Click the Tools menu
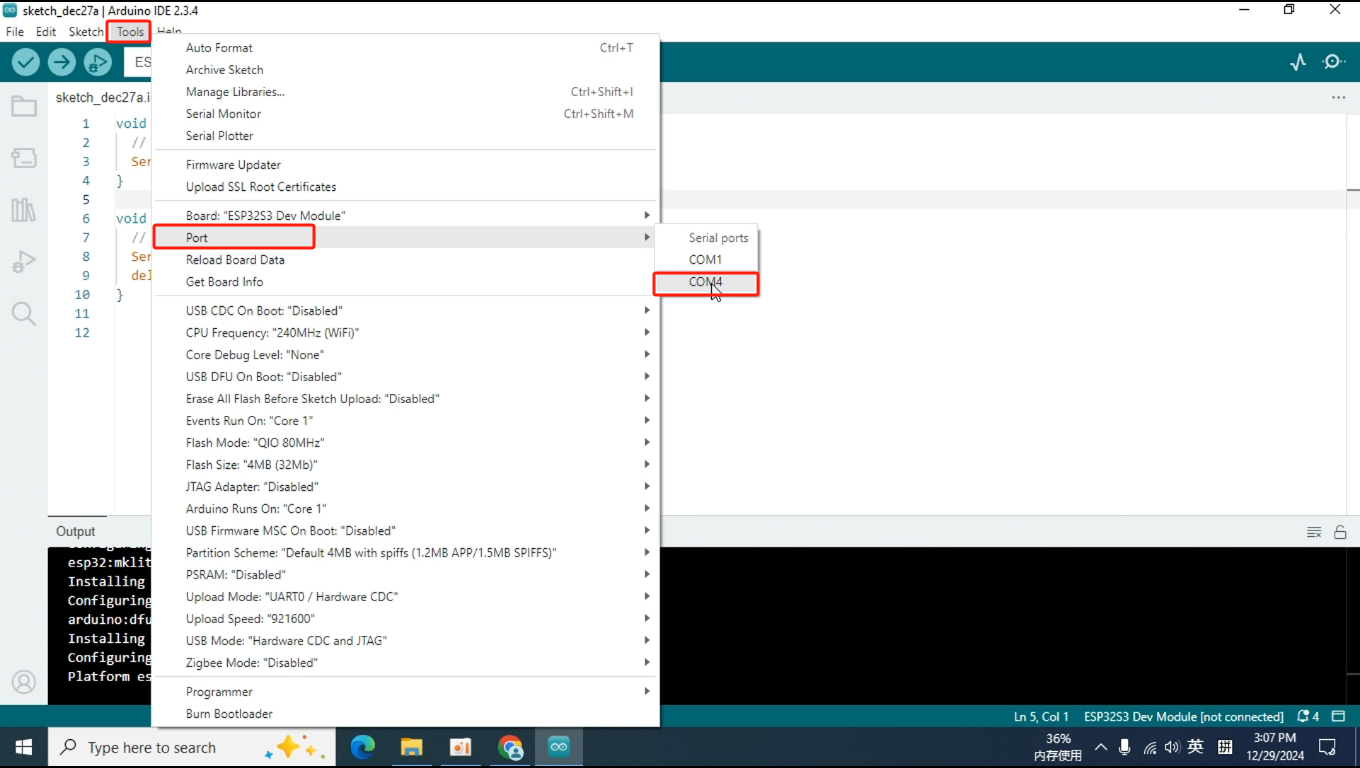This screenshot has width=1360, height=768. [130, 31]
